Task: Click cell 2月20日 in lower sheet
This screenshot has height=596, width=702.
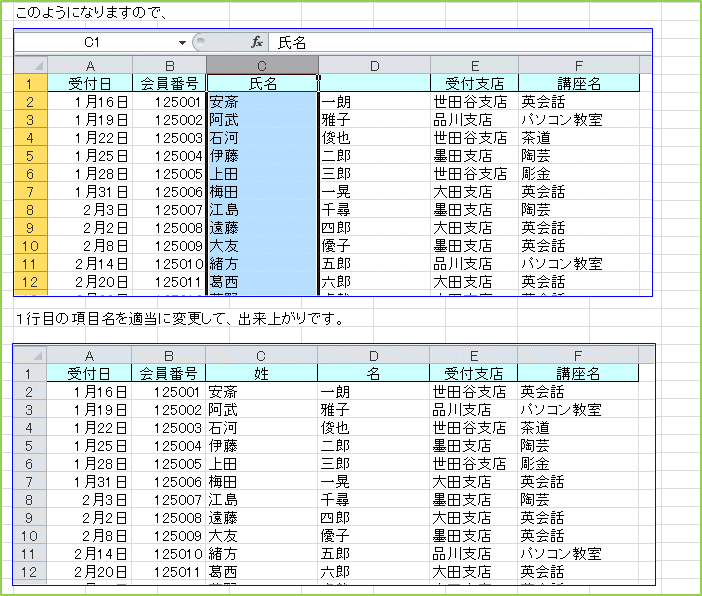Action: [x=89, y=572]
